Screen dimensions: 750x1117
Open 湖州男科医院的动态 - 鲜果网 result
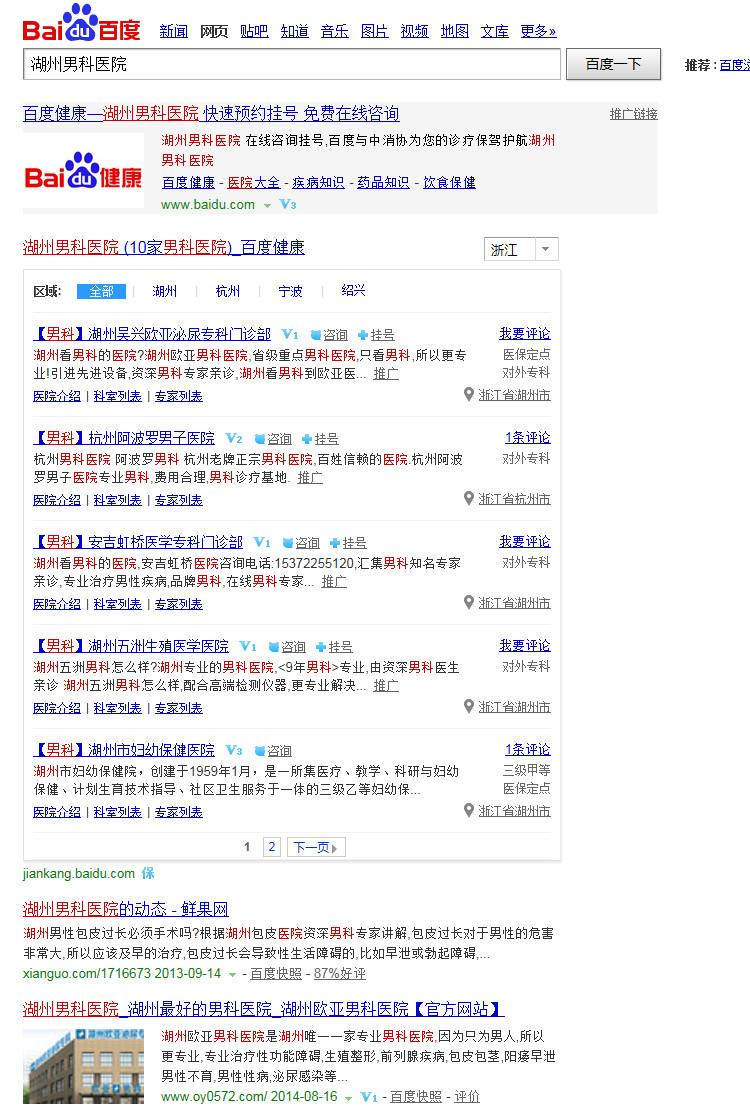[x=125, y=909]
